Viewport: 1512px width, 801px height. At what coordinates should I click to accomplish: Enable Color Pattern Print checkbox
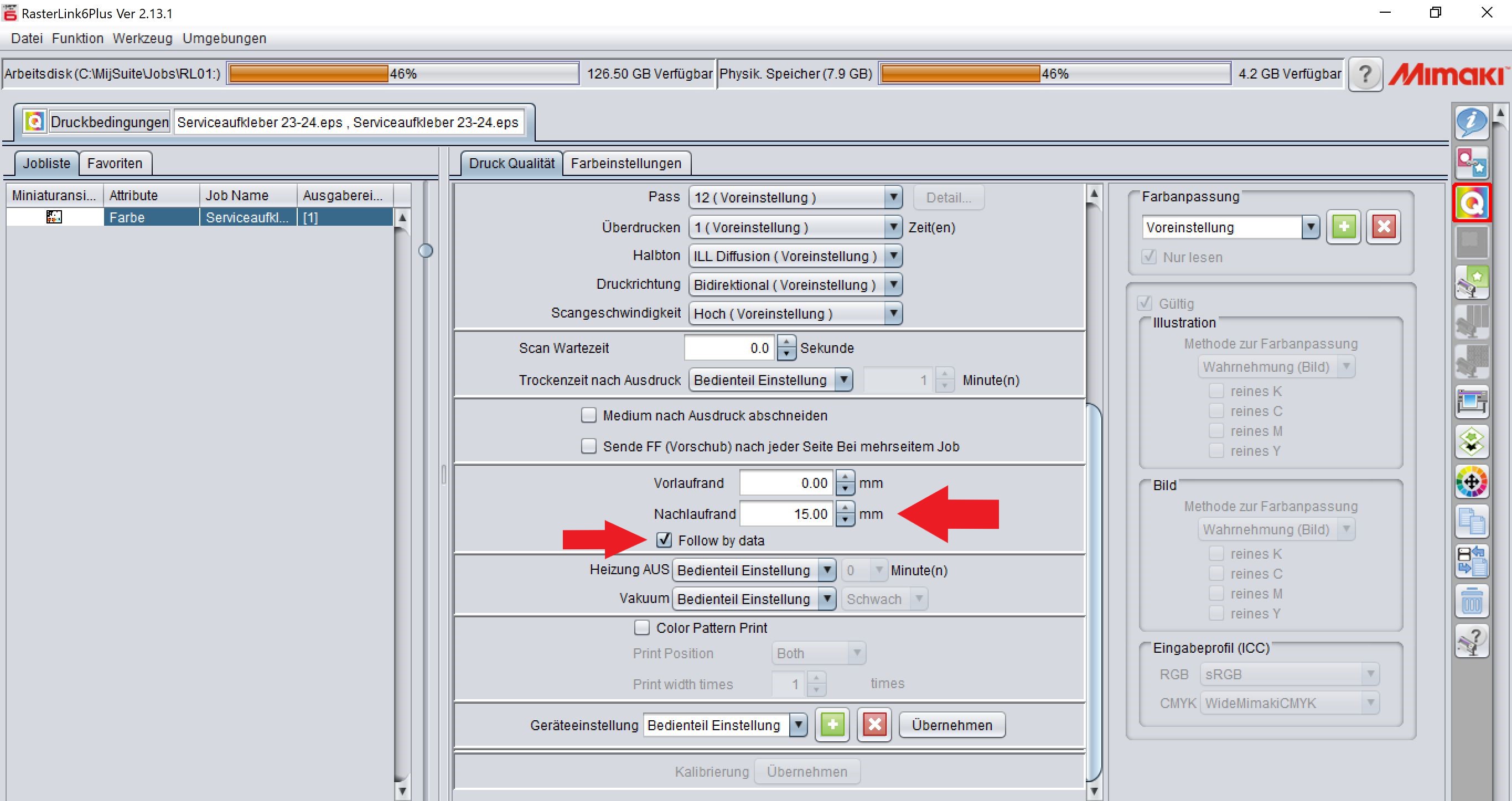642,628
